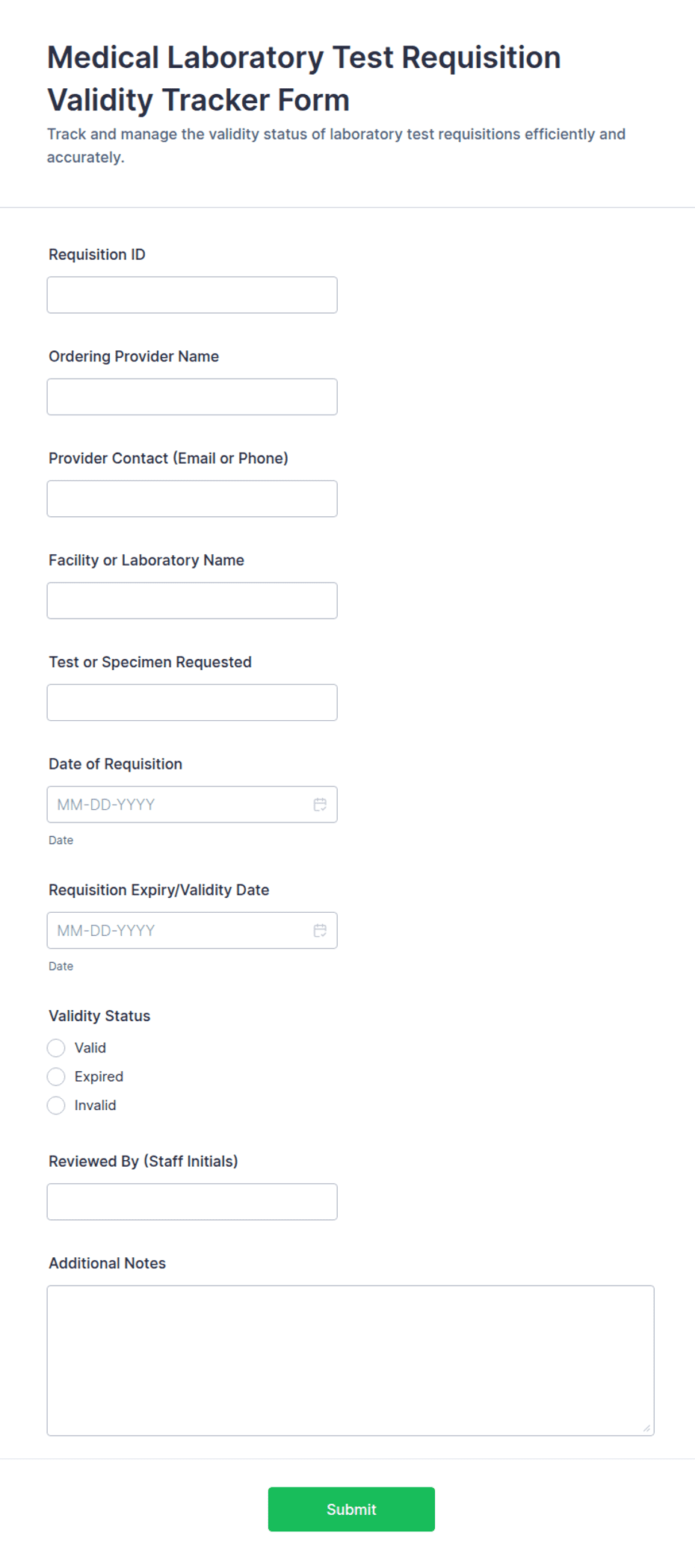The width and height of the screenshot is (695, 1568).
Task: Click the Validity Status label
Action: pos(99,1016)
